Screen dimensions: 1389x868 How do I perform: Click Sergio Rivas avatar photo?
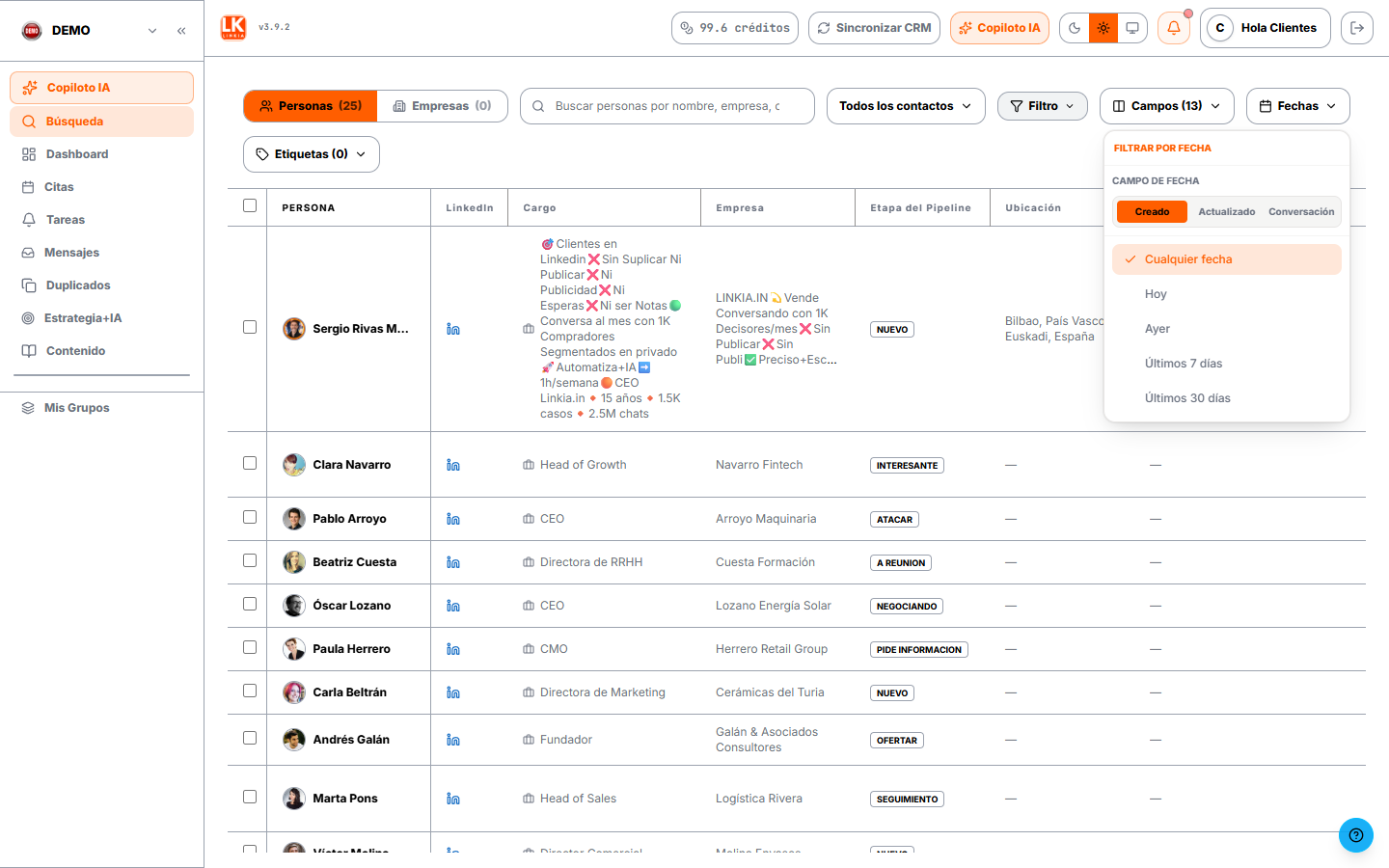(x=294, y=329)
